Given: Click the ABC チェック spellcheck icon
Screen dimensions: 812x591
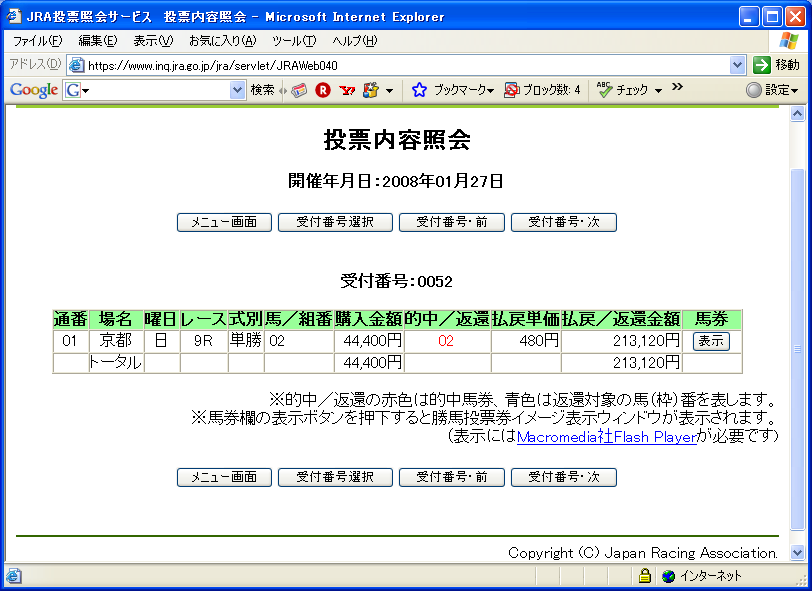Looking at the screenshot, I should point(604,90).
